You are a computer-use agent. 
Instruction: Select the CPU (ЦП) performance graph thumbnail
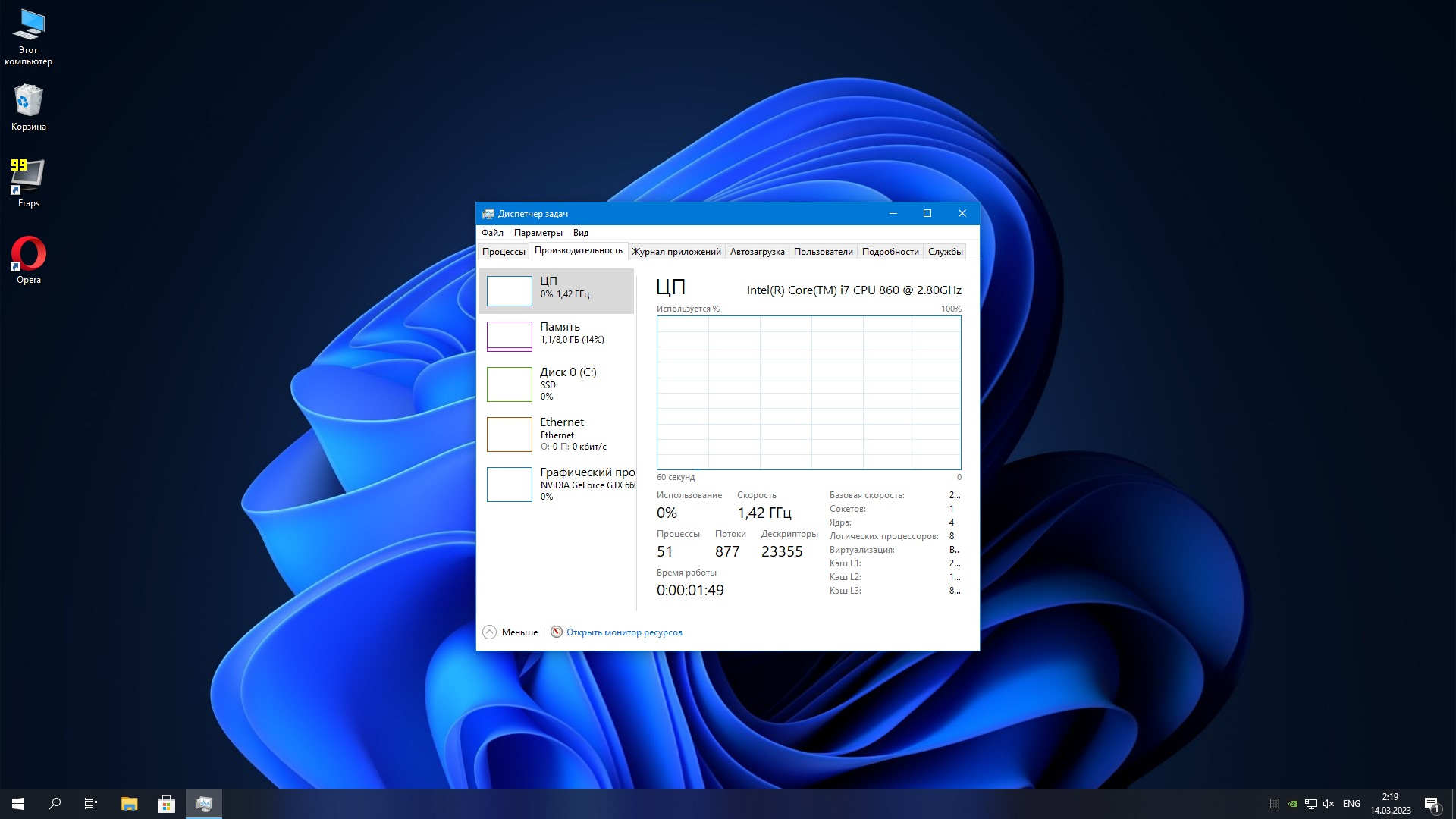pos(509,291)
